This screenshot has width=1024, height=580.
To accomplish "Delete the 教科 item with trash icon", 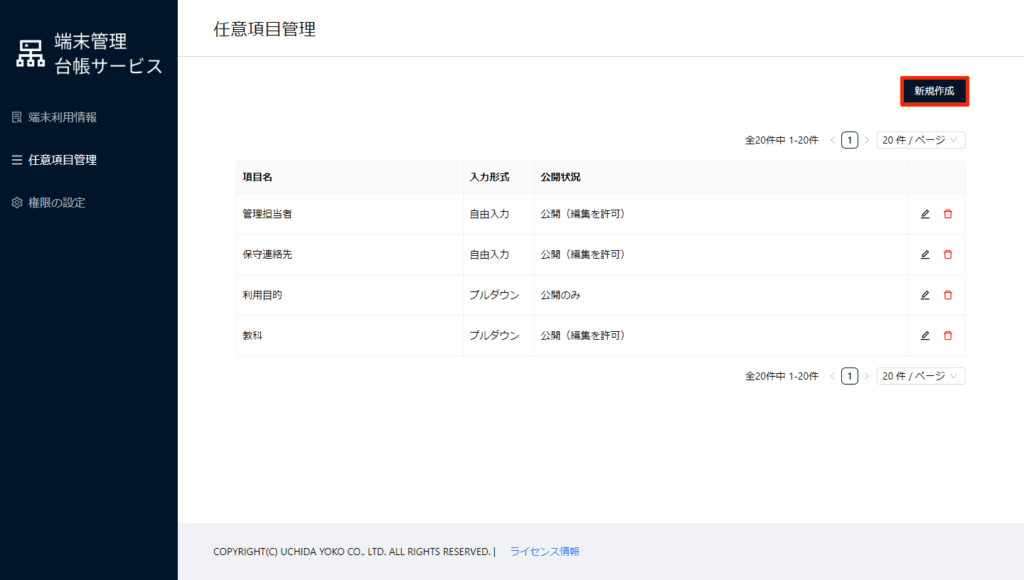I will (948, 336).
